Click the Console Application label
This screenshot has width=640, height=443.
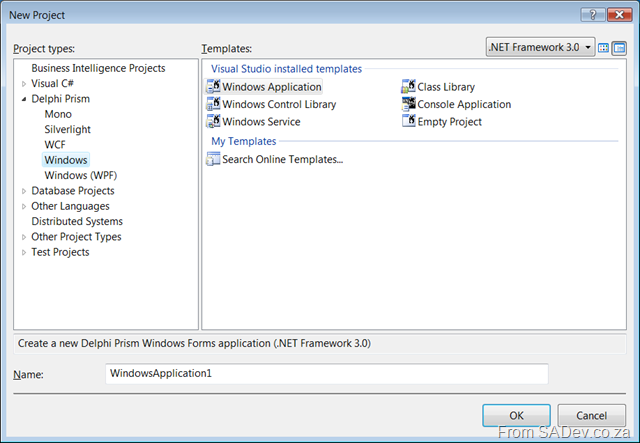click(x=464, y=104)
